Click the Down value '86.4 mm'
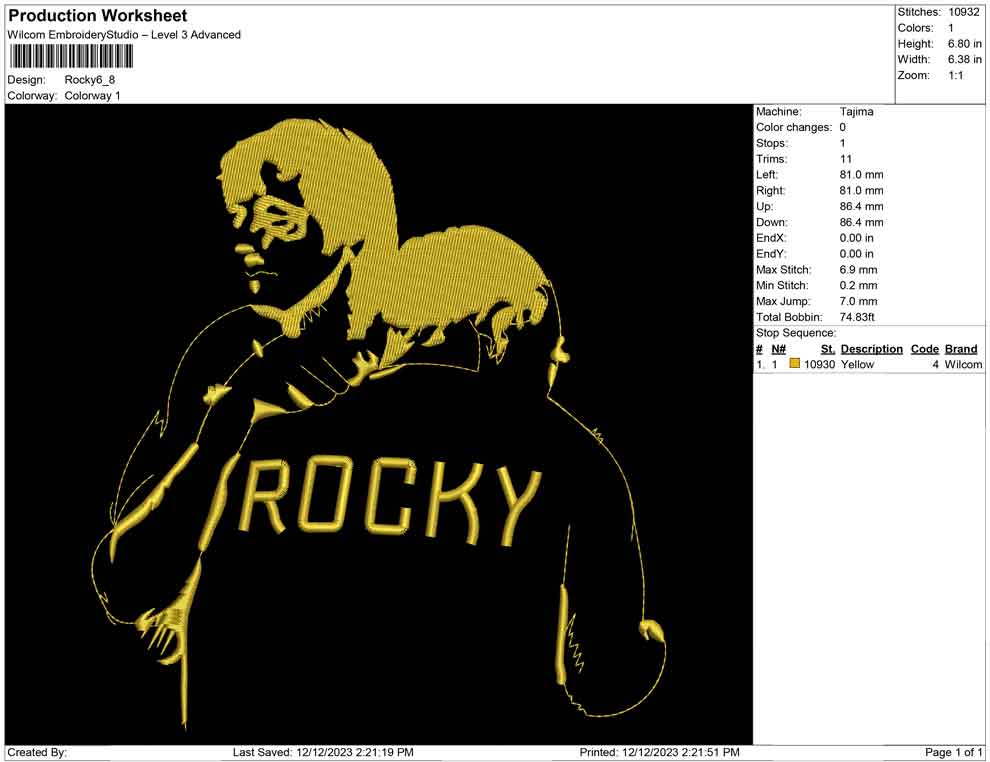Viewport: 990px width, 762px height. (861, 222)
